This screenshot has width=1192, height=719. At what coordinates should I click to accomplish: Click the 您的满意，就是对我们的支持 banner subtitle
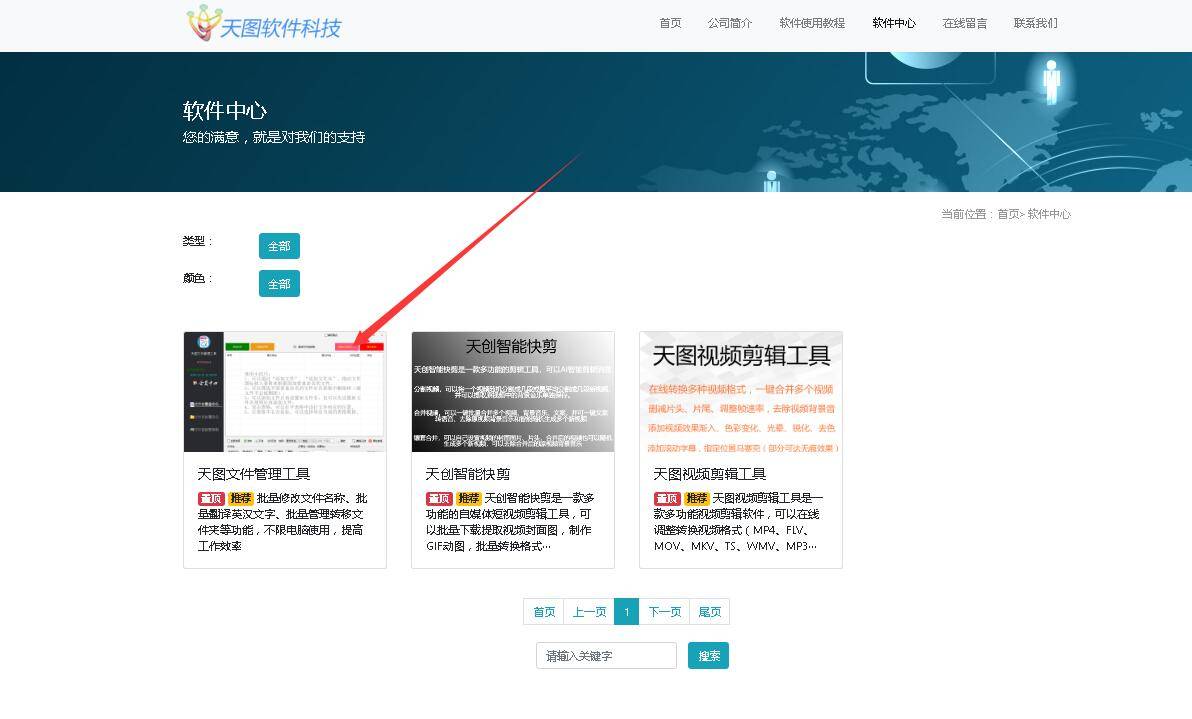pos(274,138)
